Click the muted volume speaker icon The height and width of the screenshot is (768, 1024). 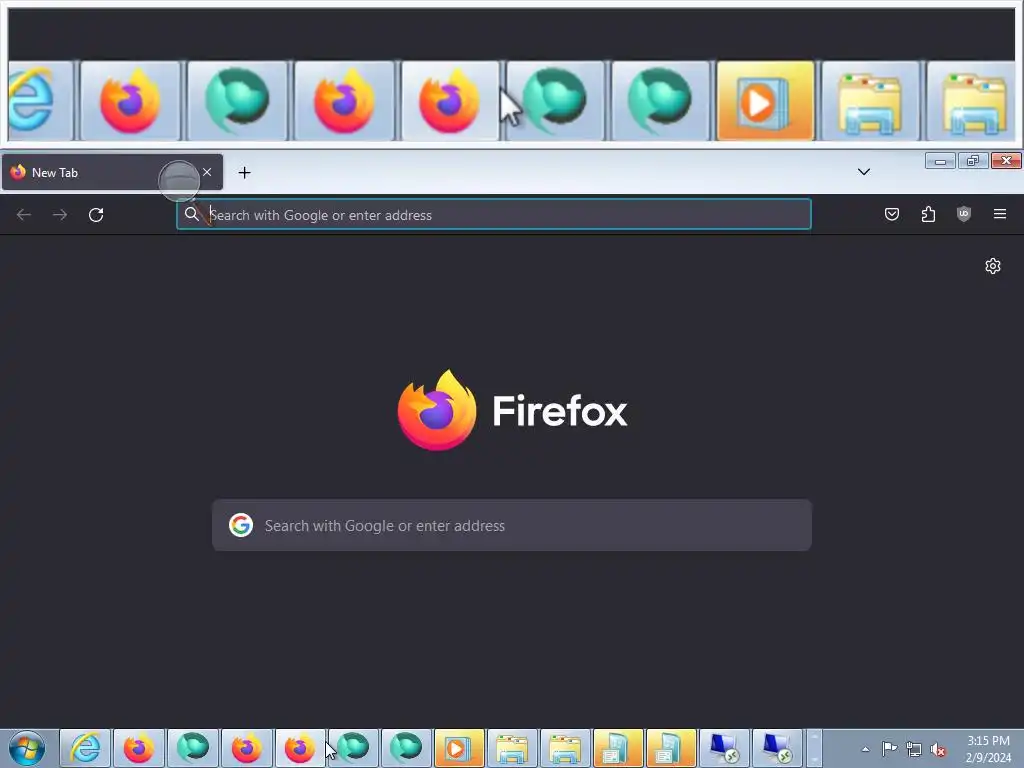[938, 750]
